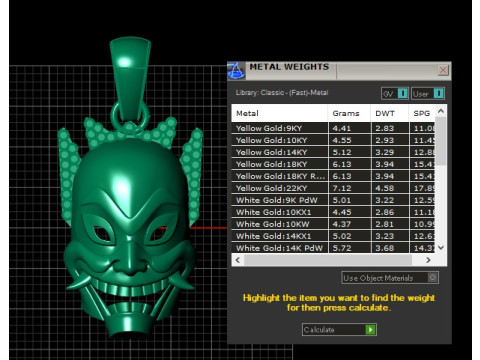Click grams value 4.55
Image resolution: width=480 pixels, height=360 pixels.
[342, 140]
